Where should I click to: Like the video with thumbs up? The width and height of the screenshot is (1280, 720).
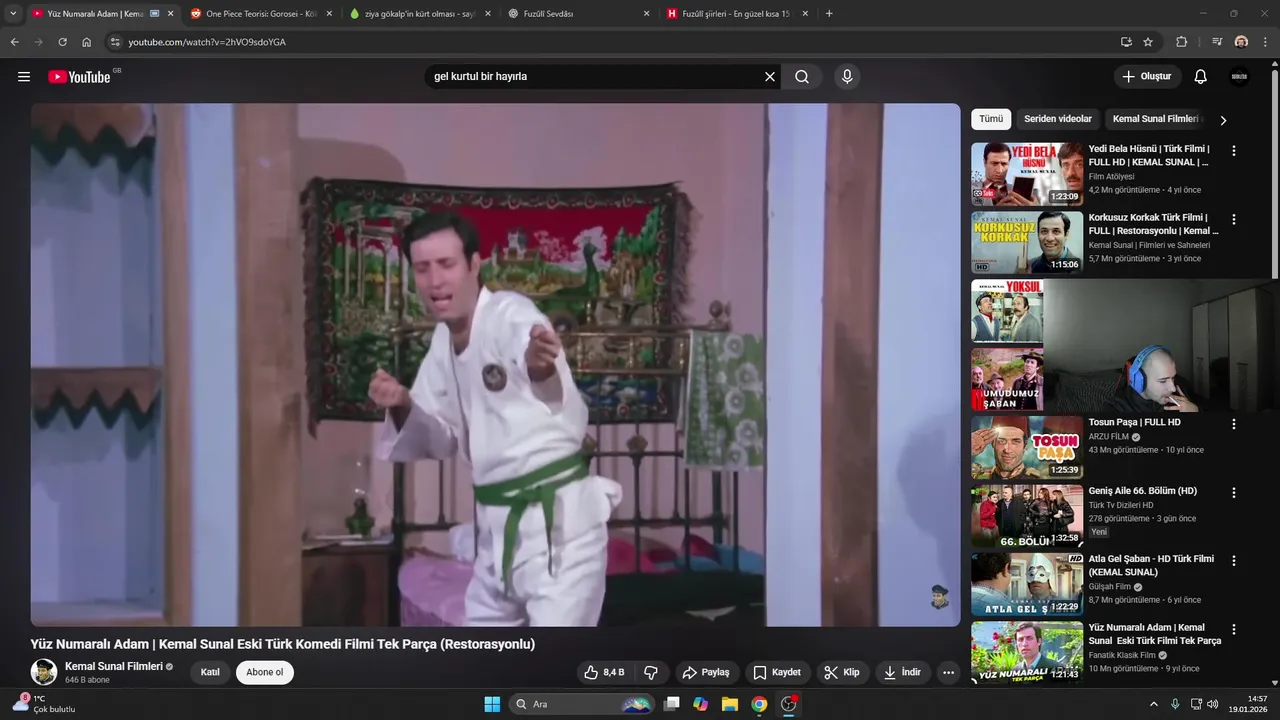pos(604,672)
